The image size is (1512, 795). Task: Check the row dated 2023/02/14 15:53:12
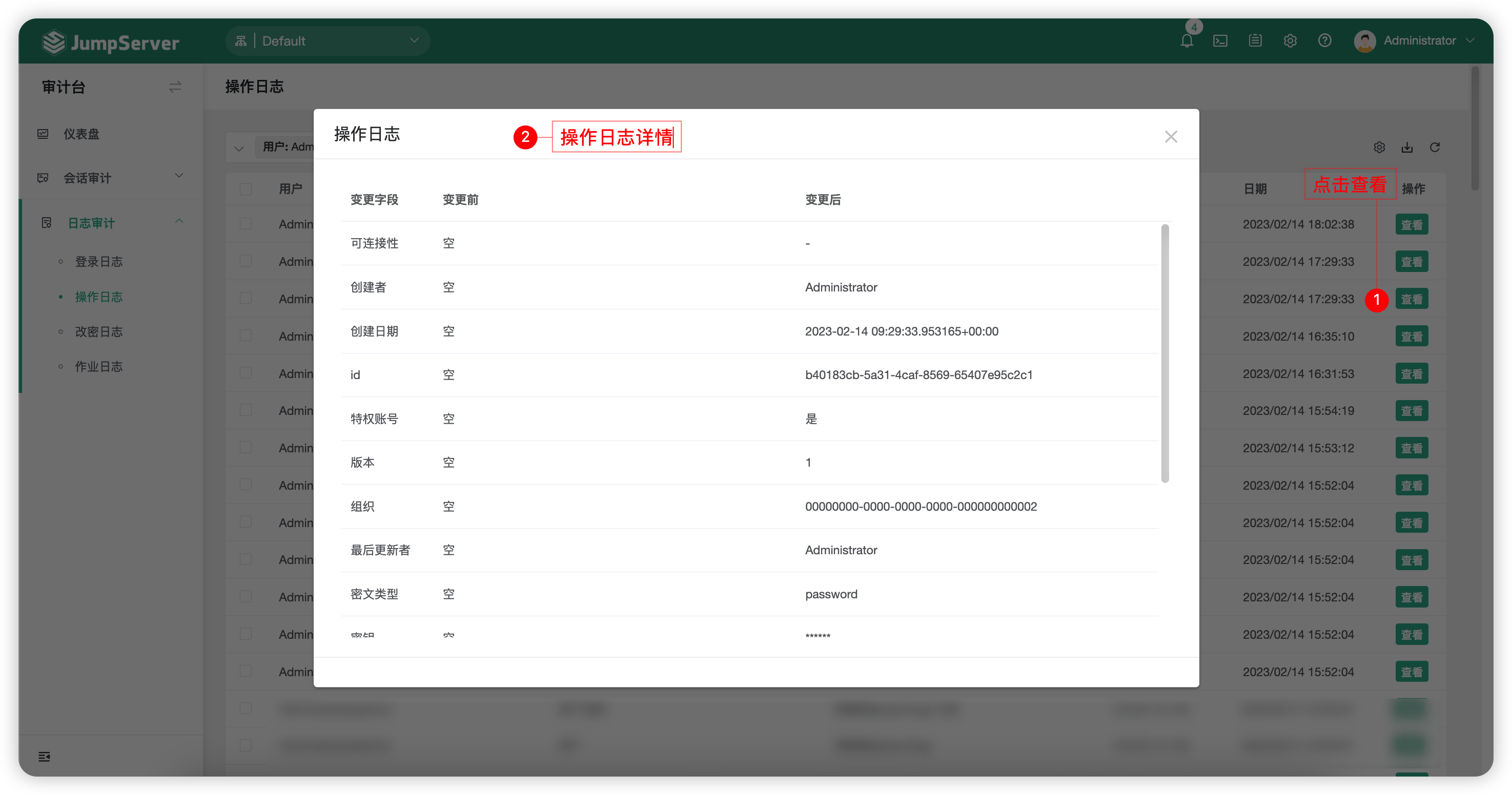246,448
